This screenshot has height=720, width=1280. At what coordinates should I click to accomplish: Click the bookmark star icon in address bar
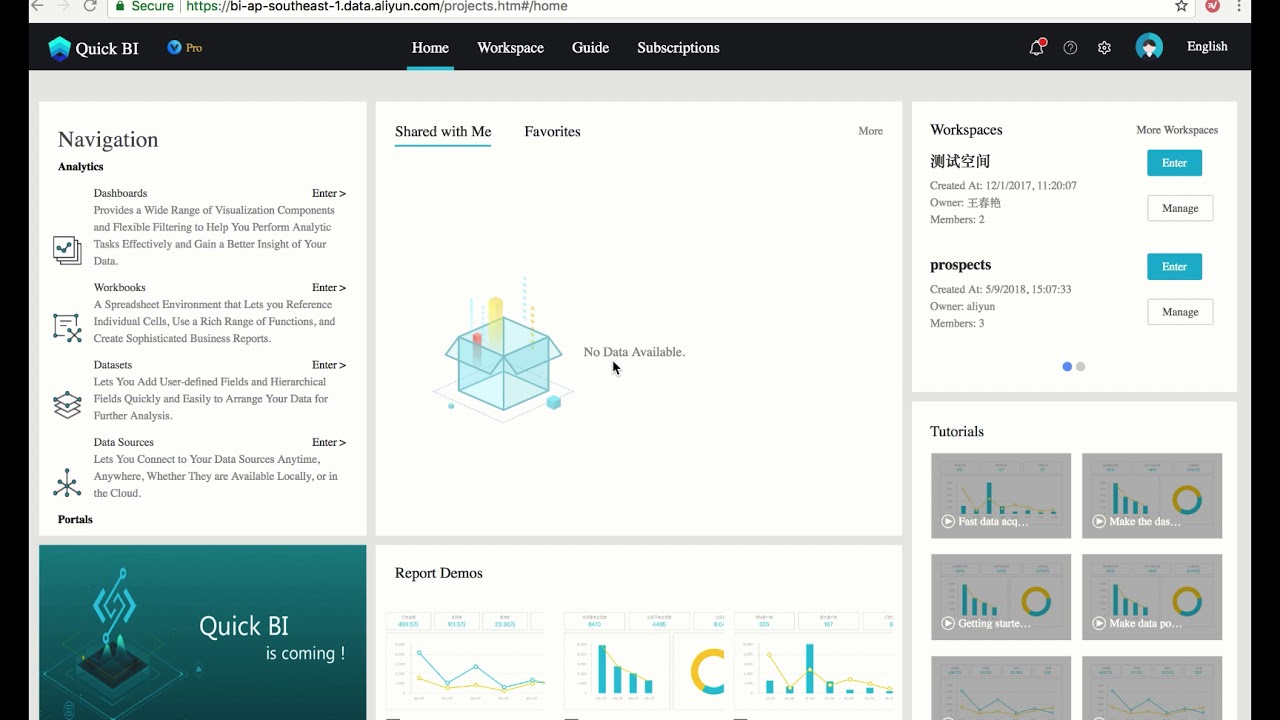1181,6
